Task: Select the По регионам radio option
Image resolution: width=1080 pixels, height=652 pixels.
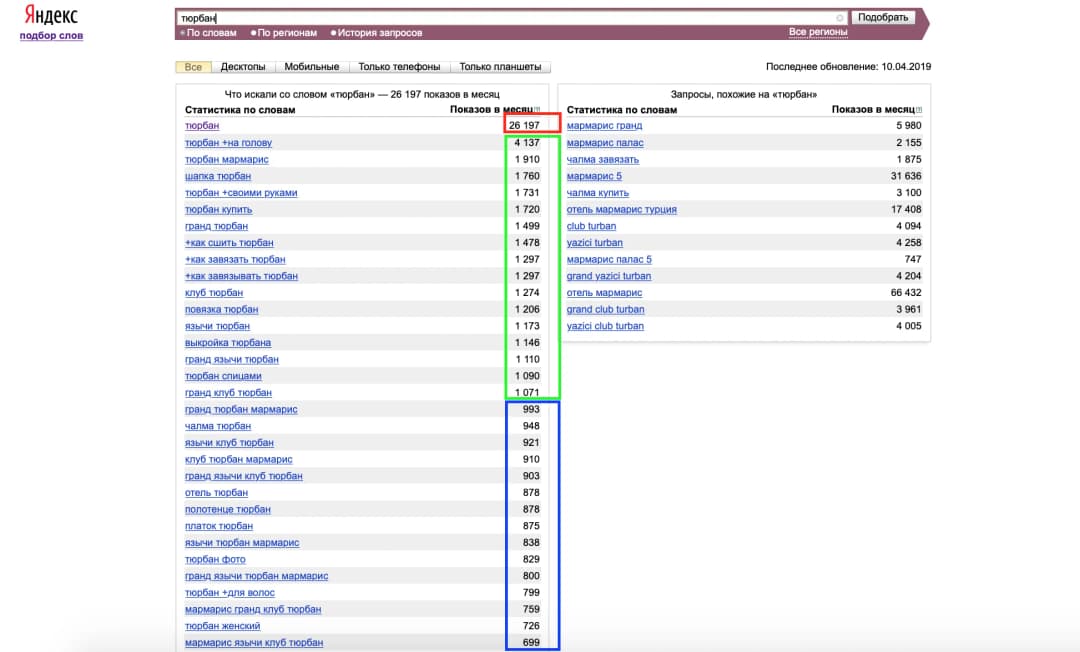Action: (x=284, y=32)
